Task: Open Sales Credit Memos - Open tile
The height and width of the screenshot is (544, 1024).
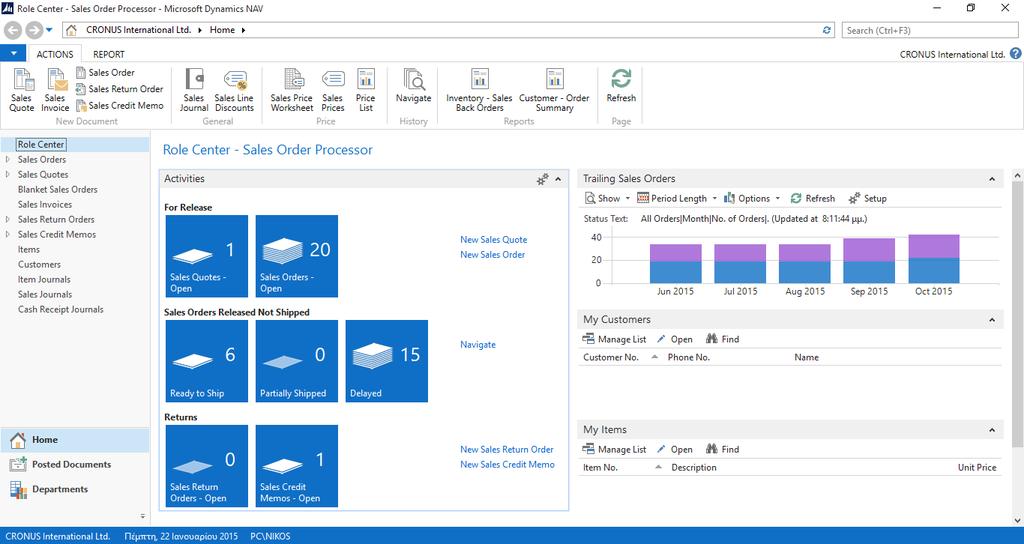Action: 296,466
